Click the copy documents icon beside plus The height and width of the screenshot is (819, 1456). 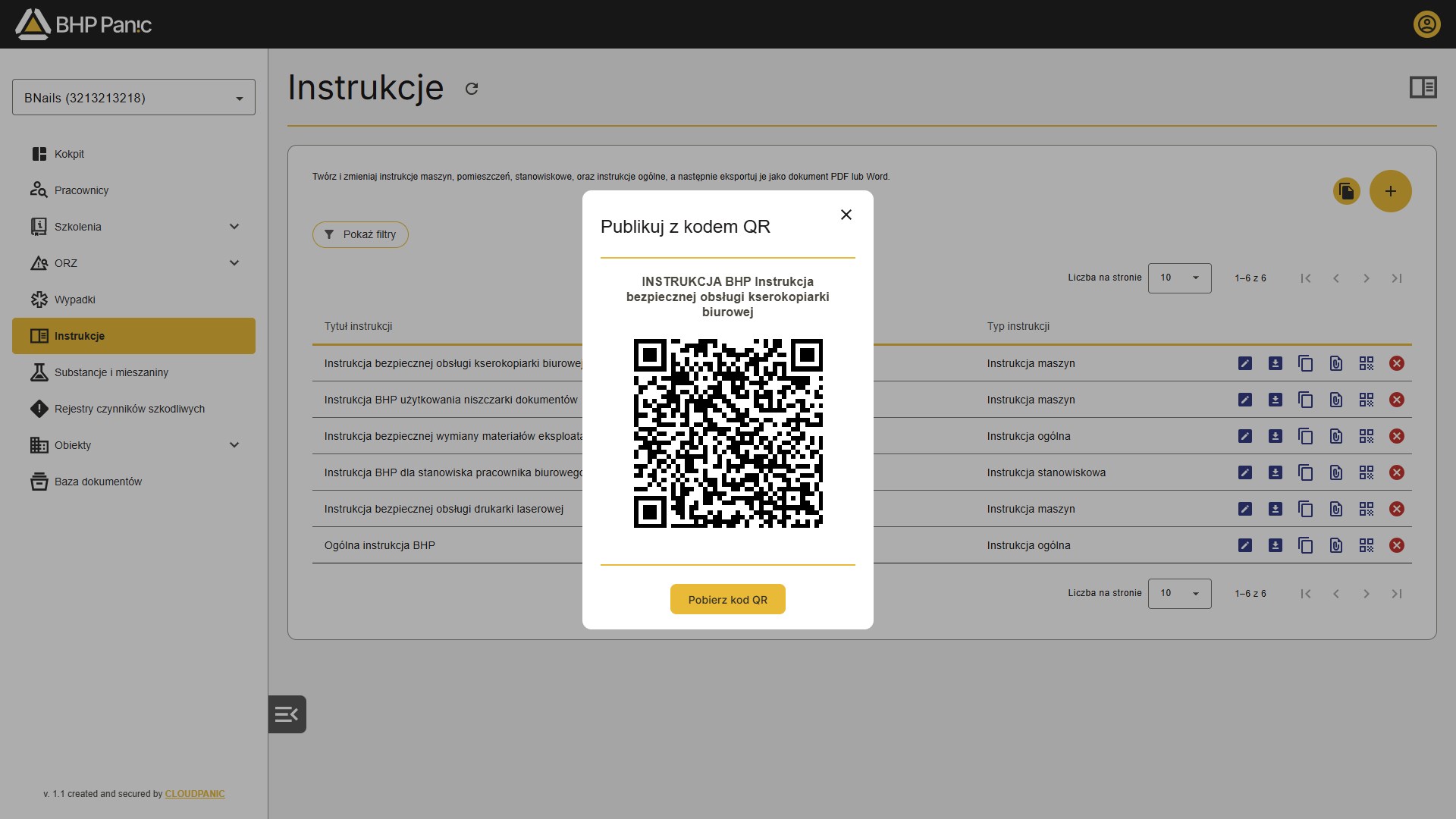pyautogui.click(x=1346, y=191)
